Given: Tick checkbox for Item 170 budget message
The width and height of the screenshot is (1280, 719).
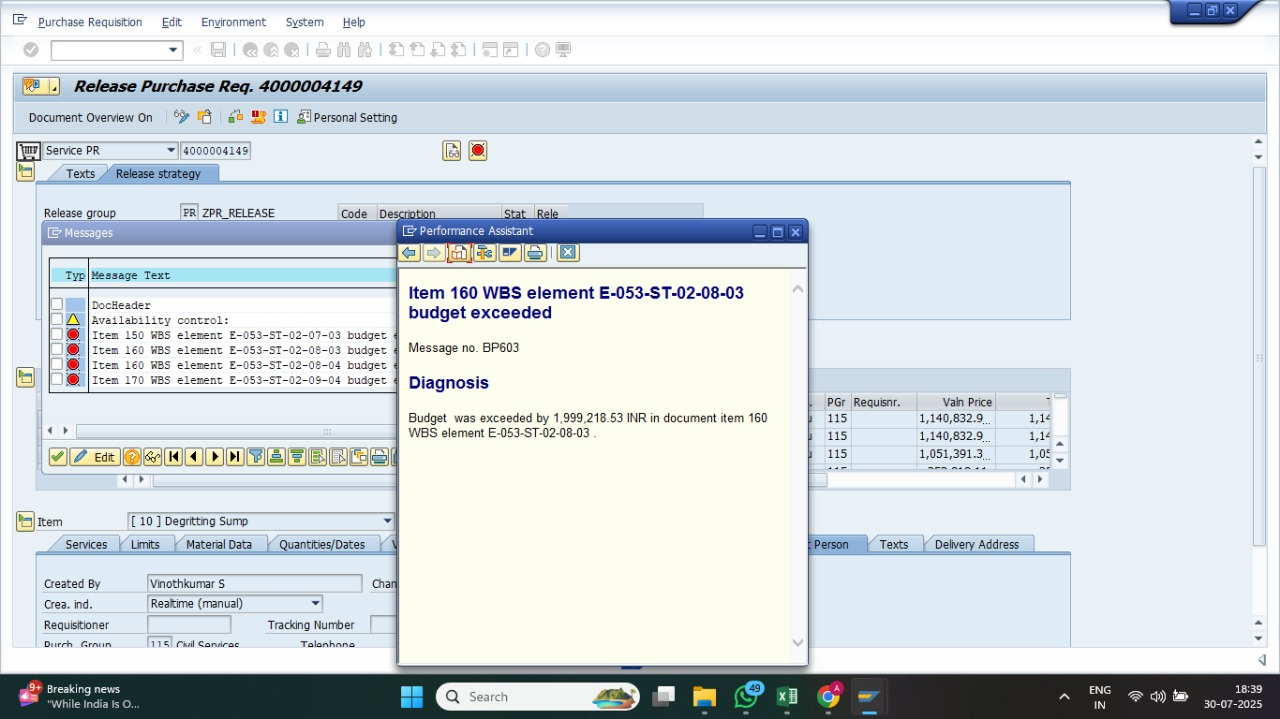Looking at the screenshot, I should (x=57, y=380).
